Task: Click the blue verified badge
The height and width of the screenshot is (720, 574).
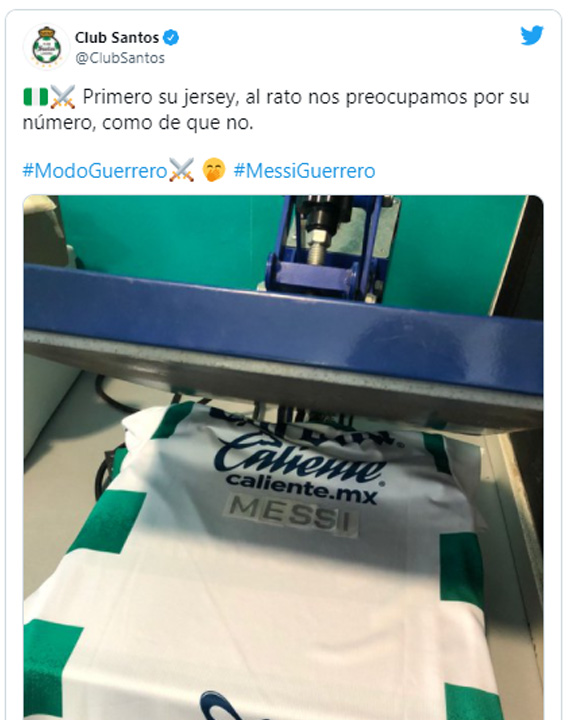Action: (171, 37)
